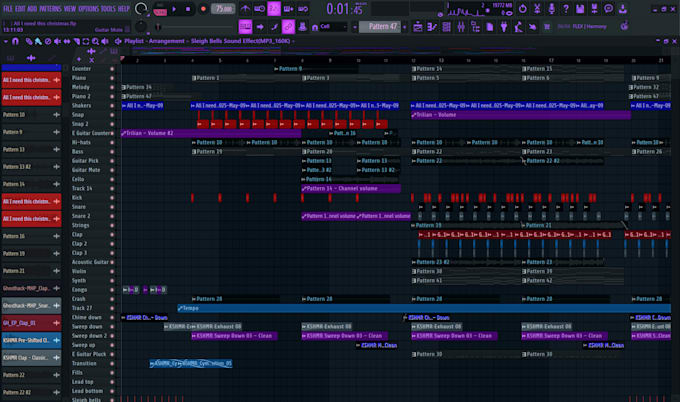The image size is (680, 402).
Task: Stop playback with the Stop button
Action: [x=188, y=9]
